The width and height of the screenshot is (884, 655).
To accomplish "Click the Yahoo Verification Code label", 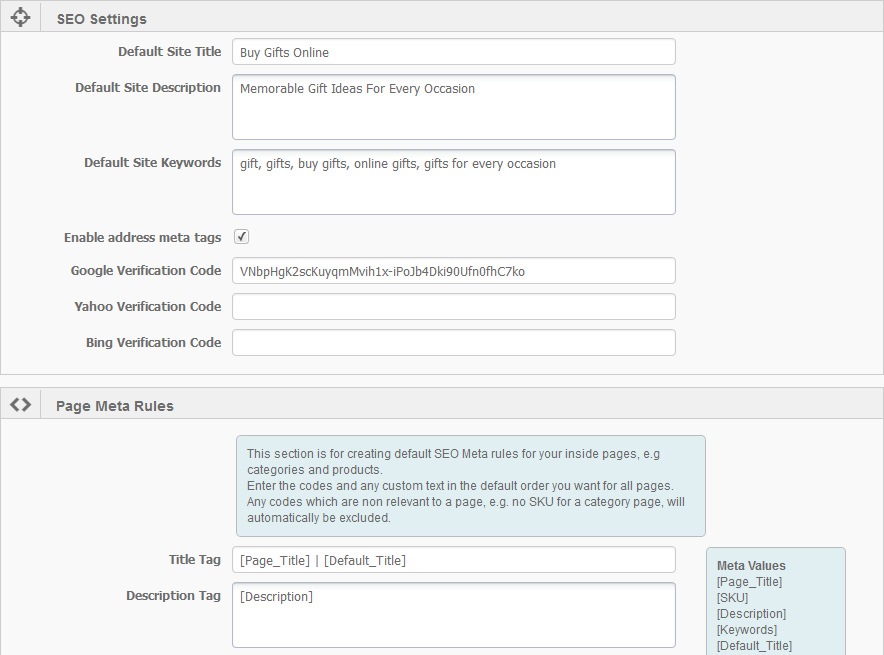I will click(x=148, y=306).
